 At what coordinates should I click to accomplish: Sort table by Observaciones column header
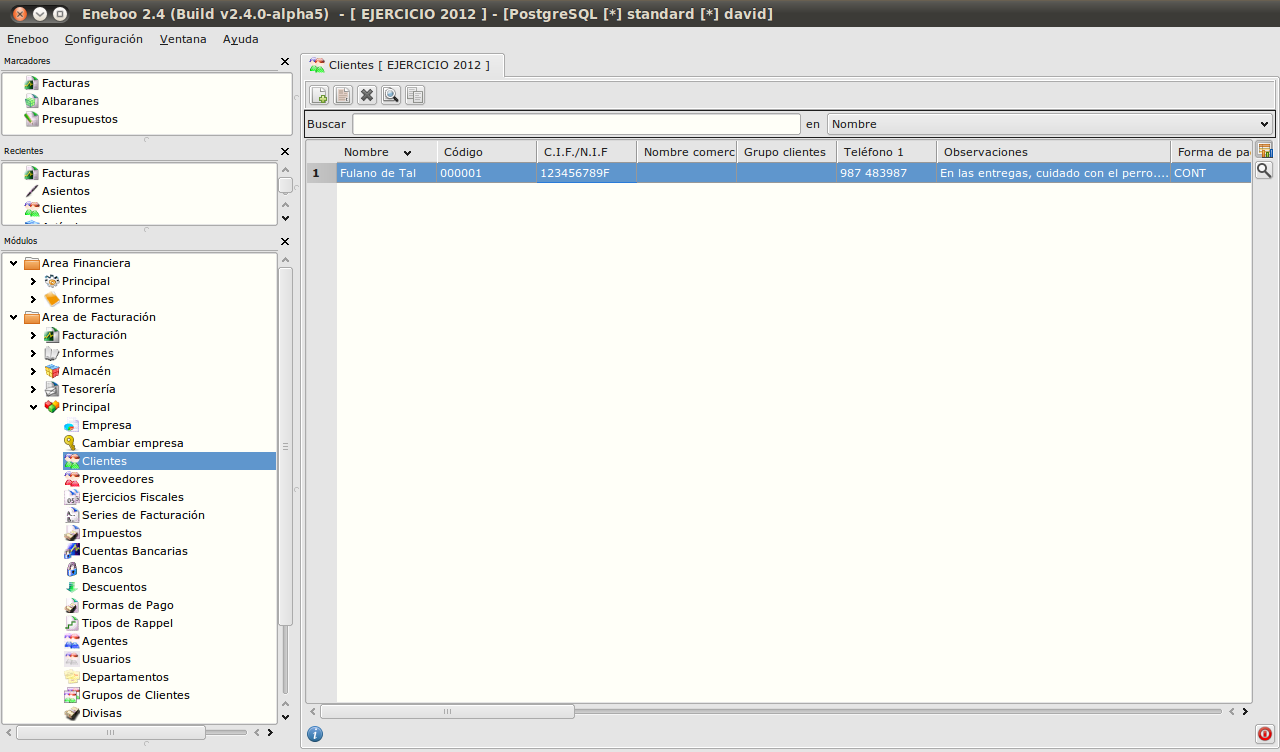coord(1054,152)
